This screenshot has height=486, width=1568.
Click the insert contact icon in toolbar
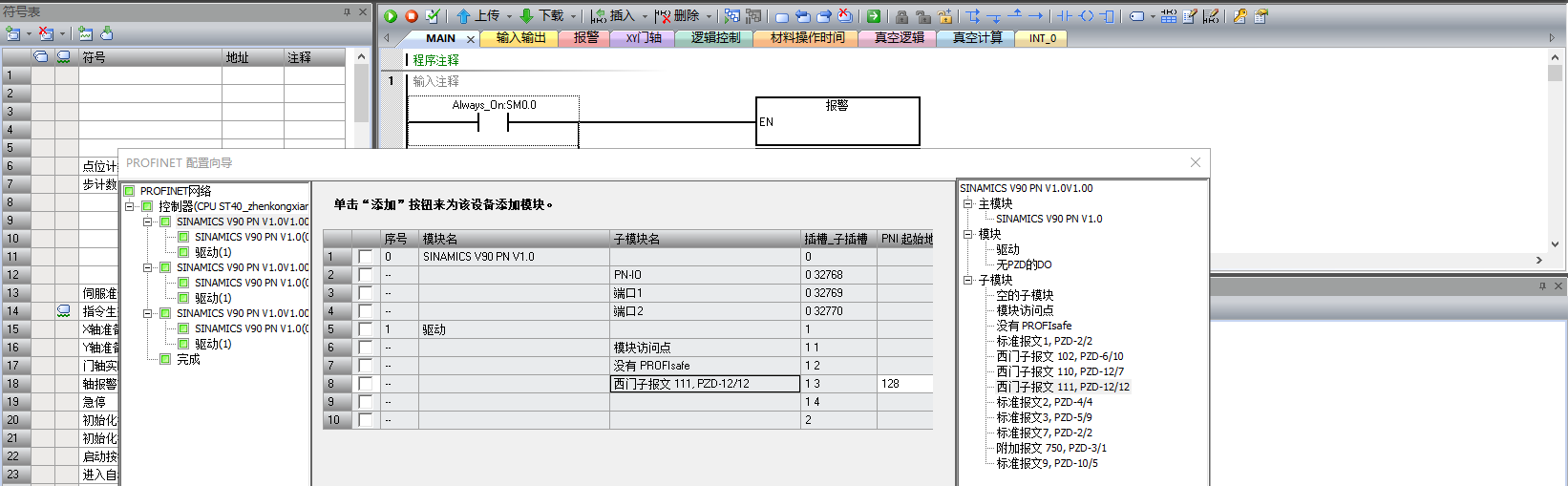[x=1065, y=16]
